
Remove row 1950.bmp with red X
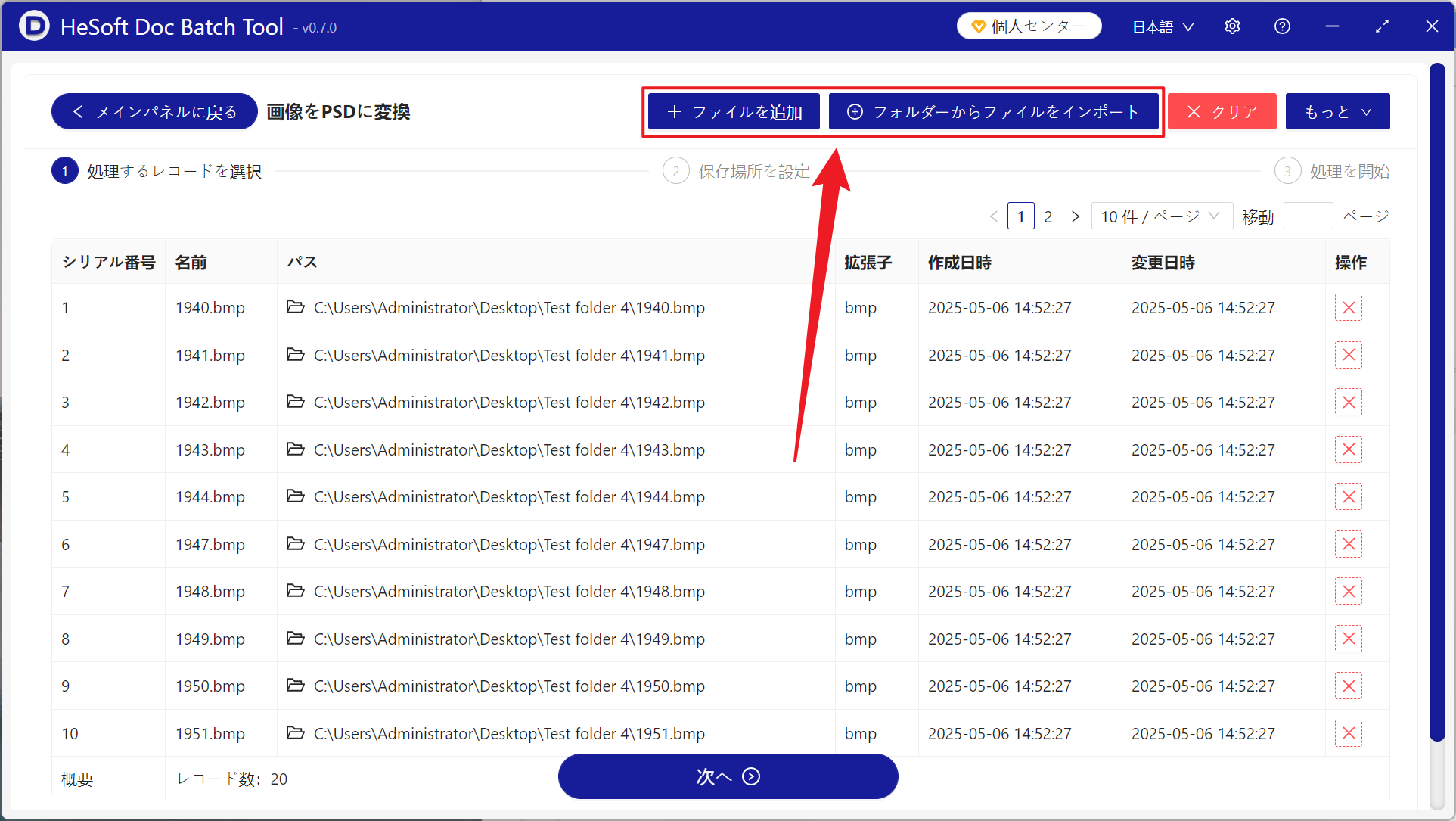[x=1349, y=686]
